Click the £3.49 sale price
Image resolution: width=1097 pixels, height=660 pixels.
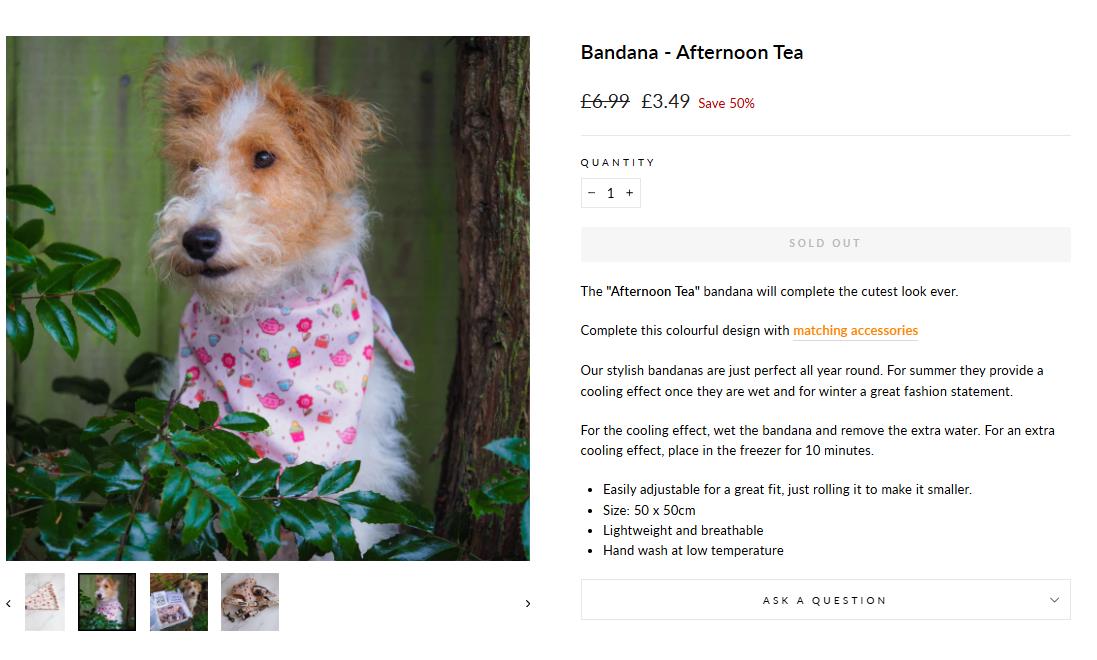click(x=665, y=101)
